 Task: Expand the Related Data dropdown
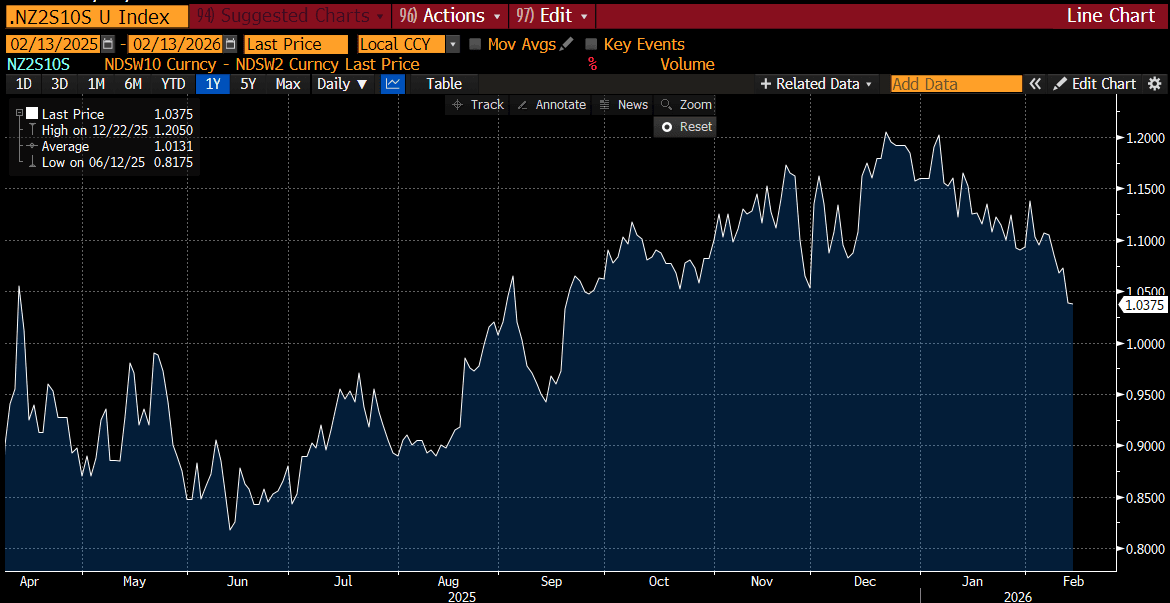tap(817, 84)
